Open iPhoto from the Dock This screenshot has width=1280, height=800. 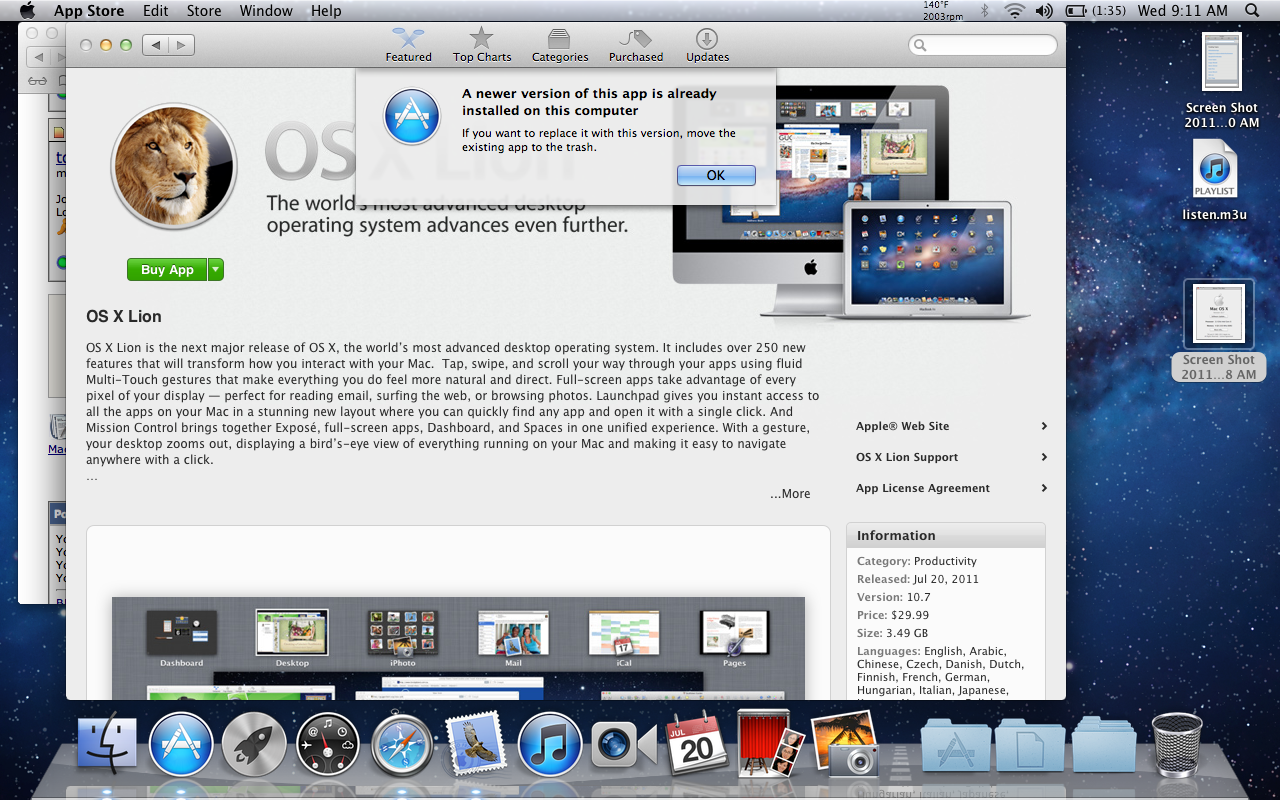845,744
